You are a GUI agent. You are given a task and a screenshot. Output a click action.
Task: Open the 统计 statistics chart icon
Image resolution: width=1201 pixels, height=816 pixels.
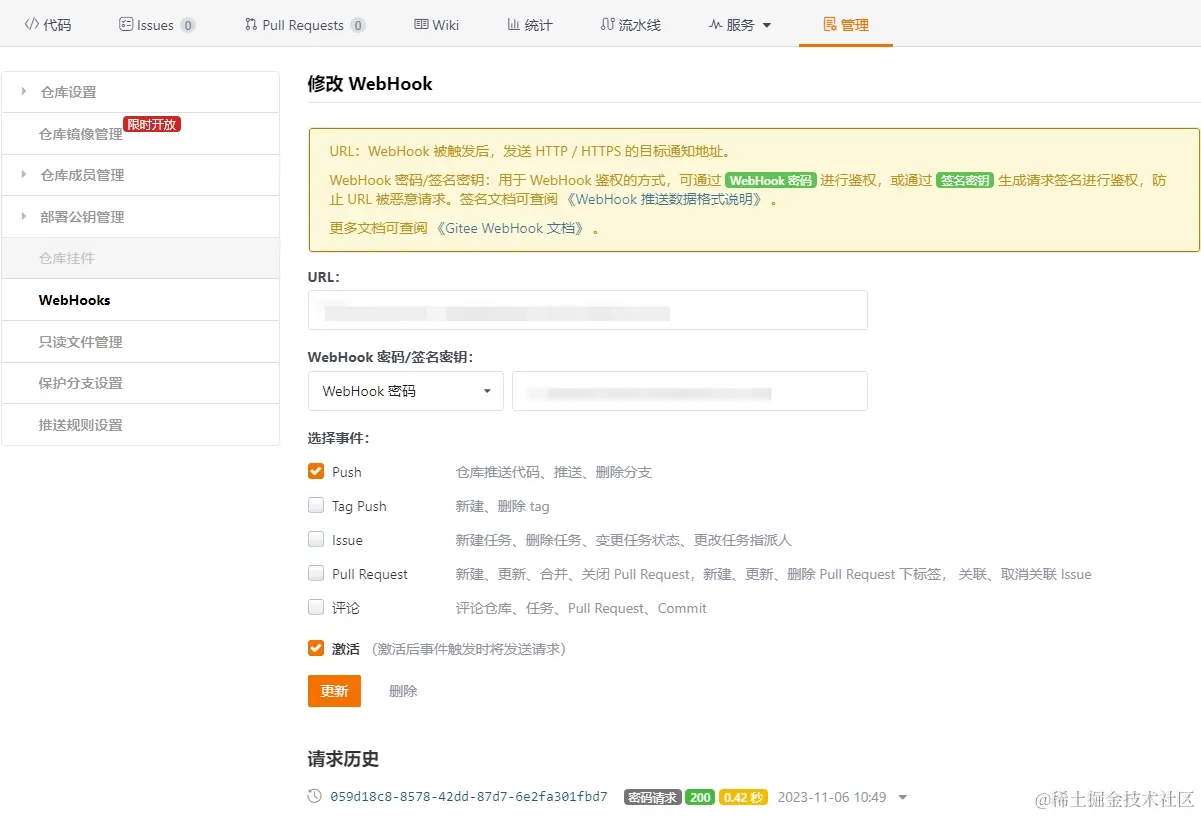(x=512, y=23)
